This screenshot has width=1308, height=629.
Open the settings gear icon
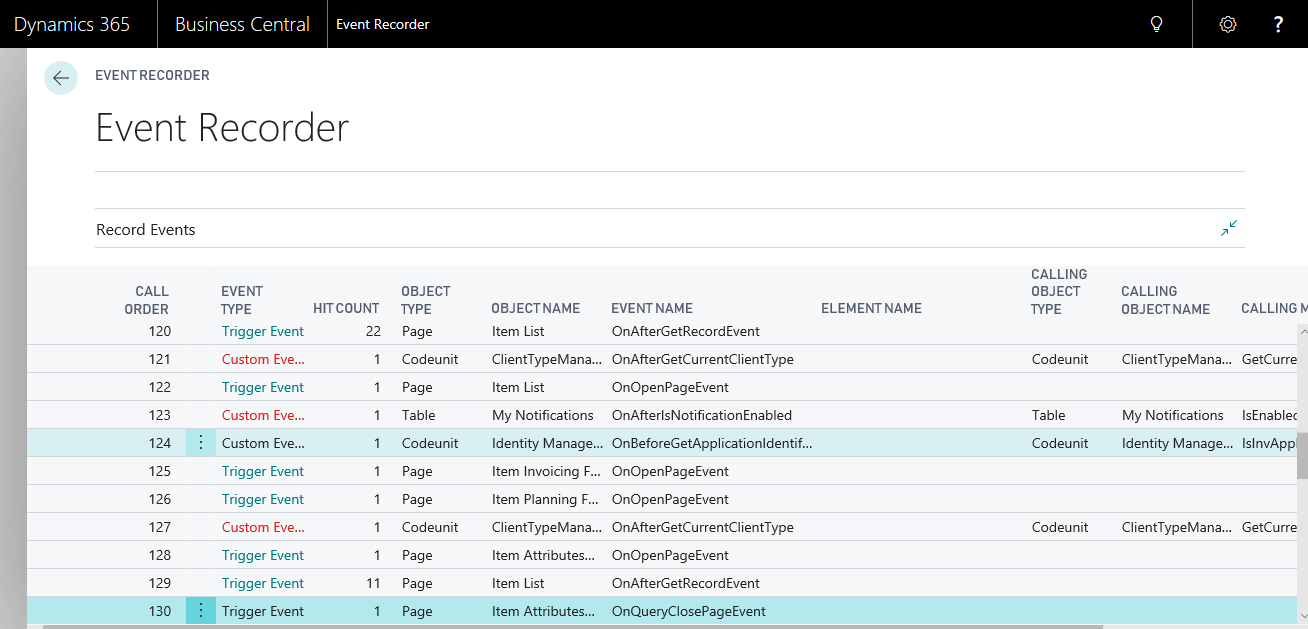pos(1228,24)
